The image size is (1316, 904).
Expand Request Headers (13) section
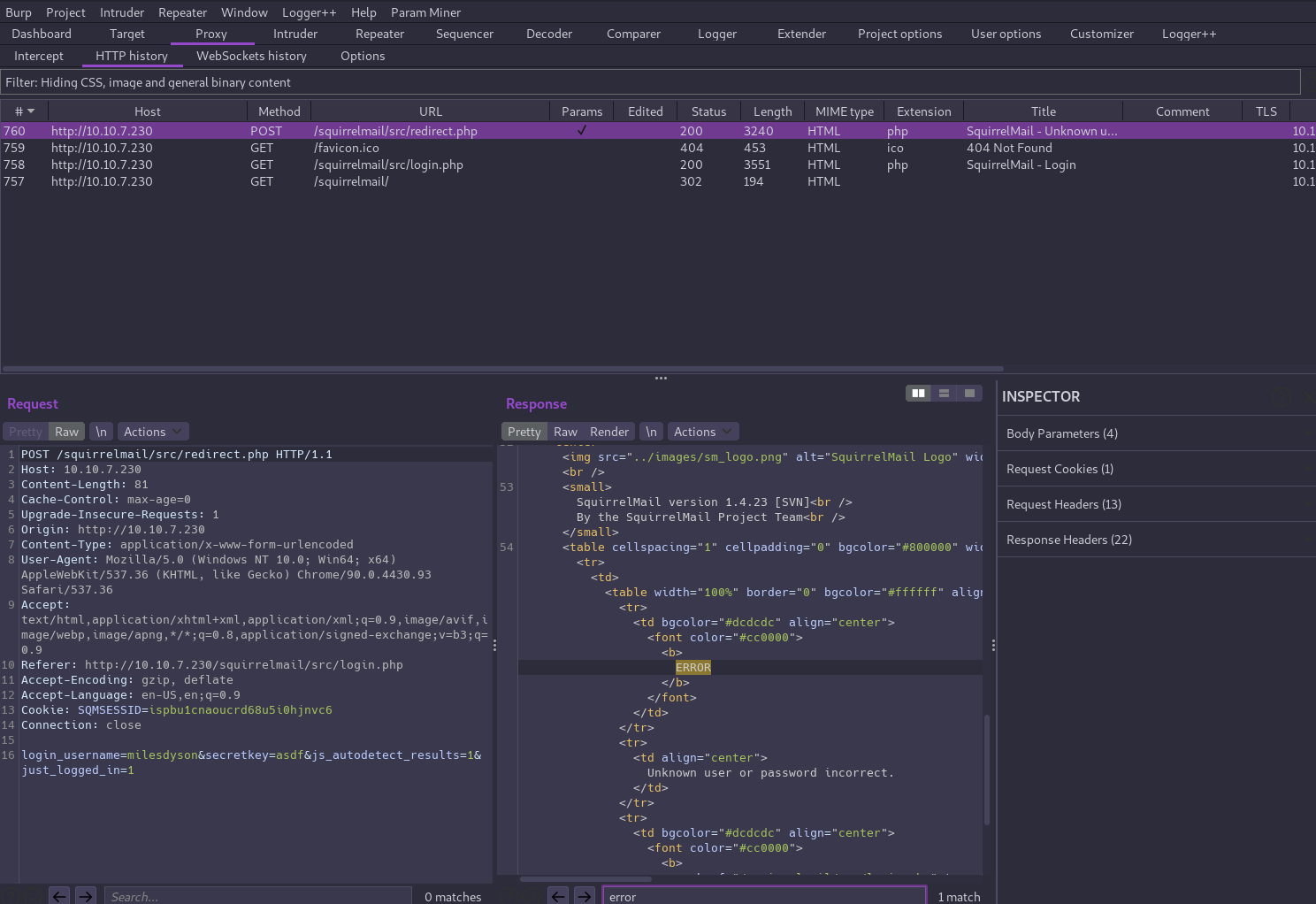pos(1156,504)
